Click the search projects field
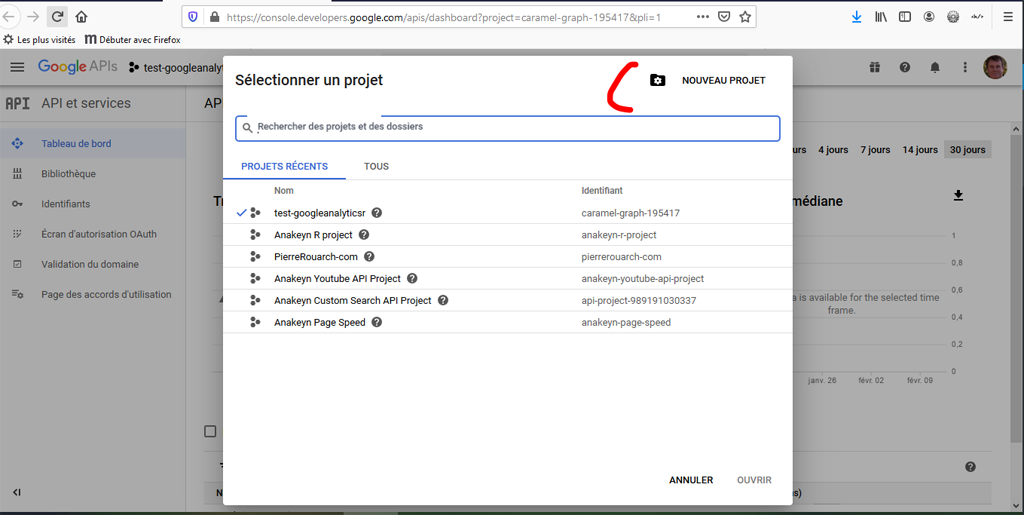1024x515 pixels. pos(507,128)
